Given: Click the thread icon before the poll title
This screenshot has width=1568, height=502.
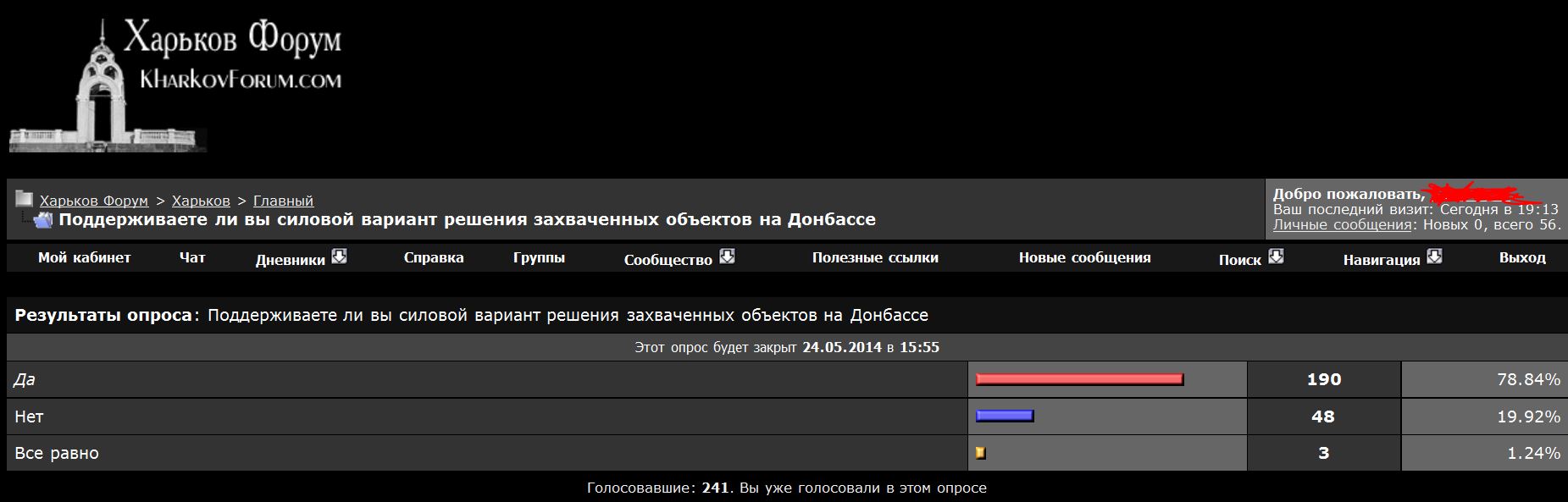Looking at the screenshot, I should (x=42, y=220).
